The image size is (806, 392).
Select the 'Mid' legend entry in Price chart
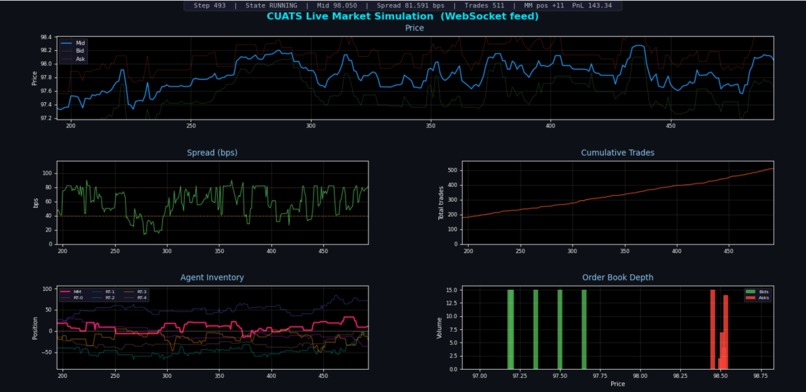pyautogui.click(x=73, y=44)
